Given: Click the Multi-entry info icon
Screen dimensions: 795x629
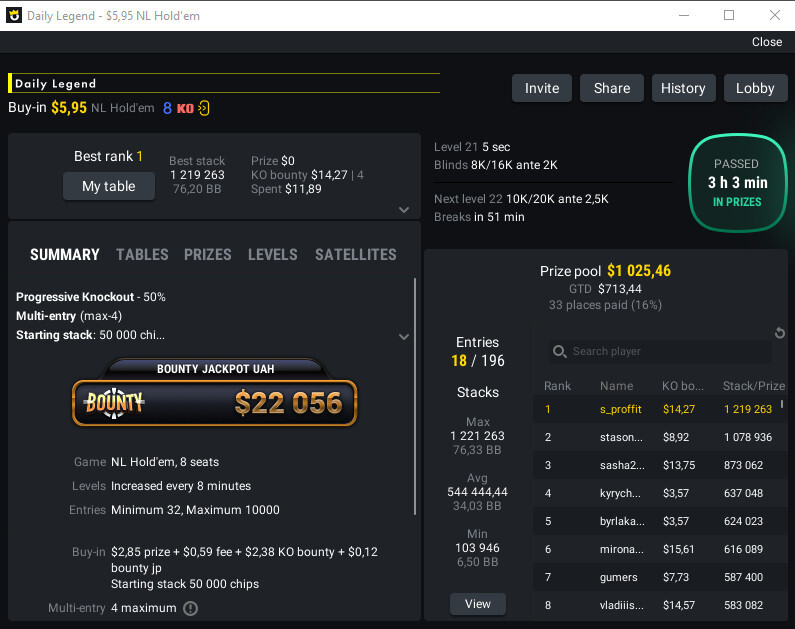Looking at the screenshot, I should [x=190, y=608].
